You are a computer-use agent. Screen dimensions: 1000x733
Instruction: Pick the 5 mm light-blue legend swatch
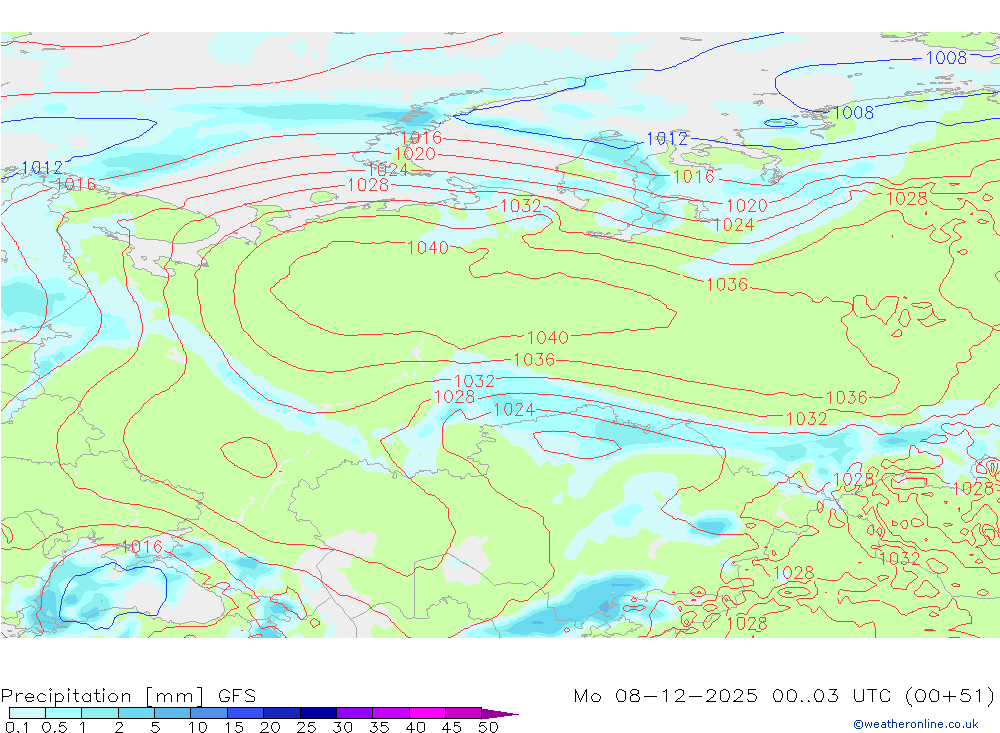coord(172,713)
